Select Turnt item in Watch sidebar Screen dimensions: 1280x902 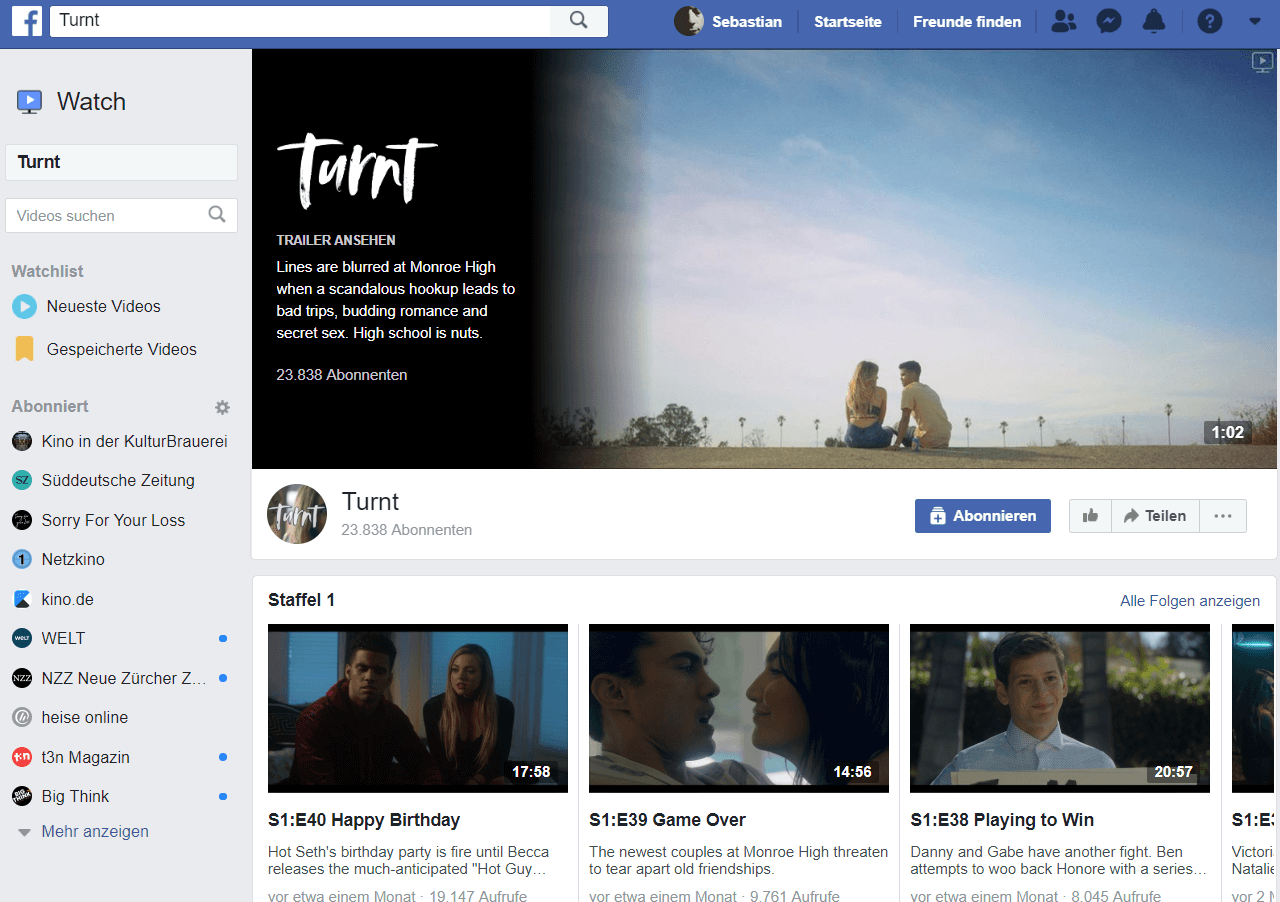click(x=121, y=162)
